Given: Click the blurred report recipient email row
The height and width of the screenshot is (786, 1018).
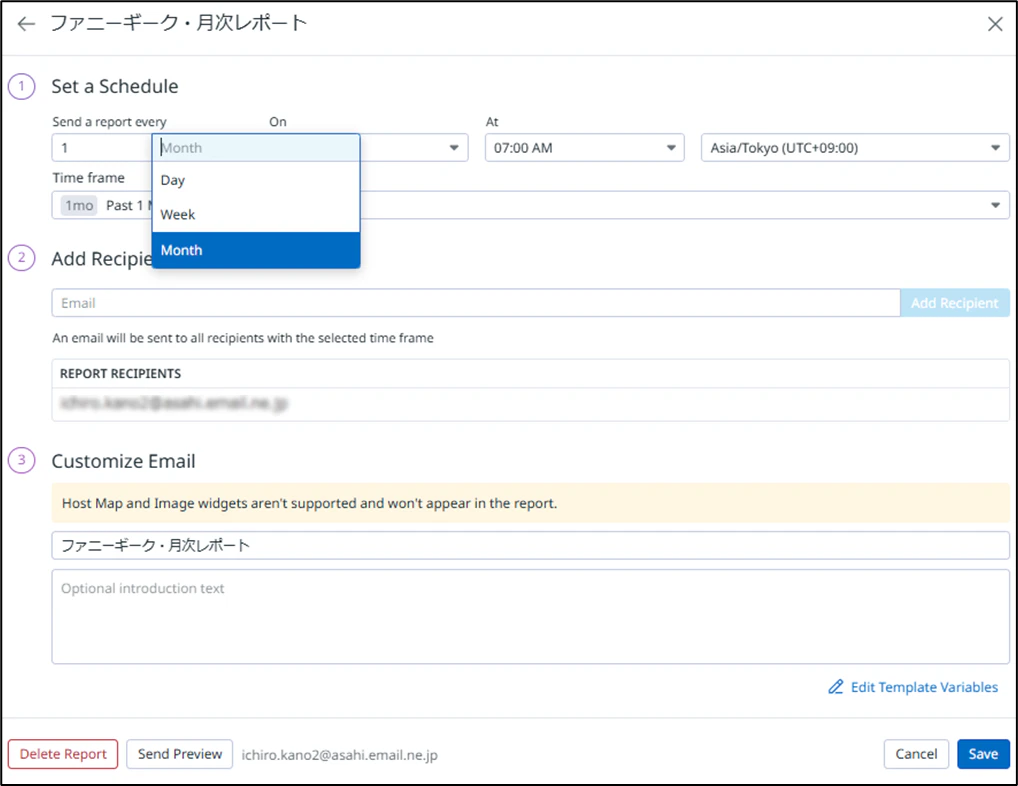Looking at the screenshot, I should click(530, 404).
